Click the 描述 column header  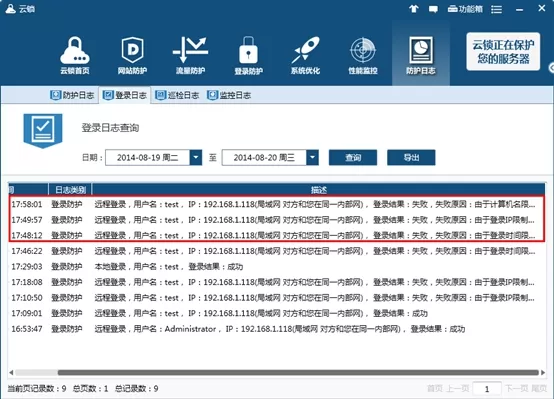[318, 190]
